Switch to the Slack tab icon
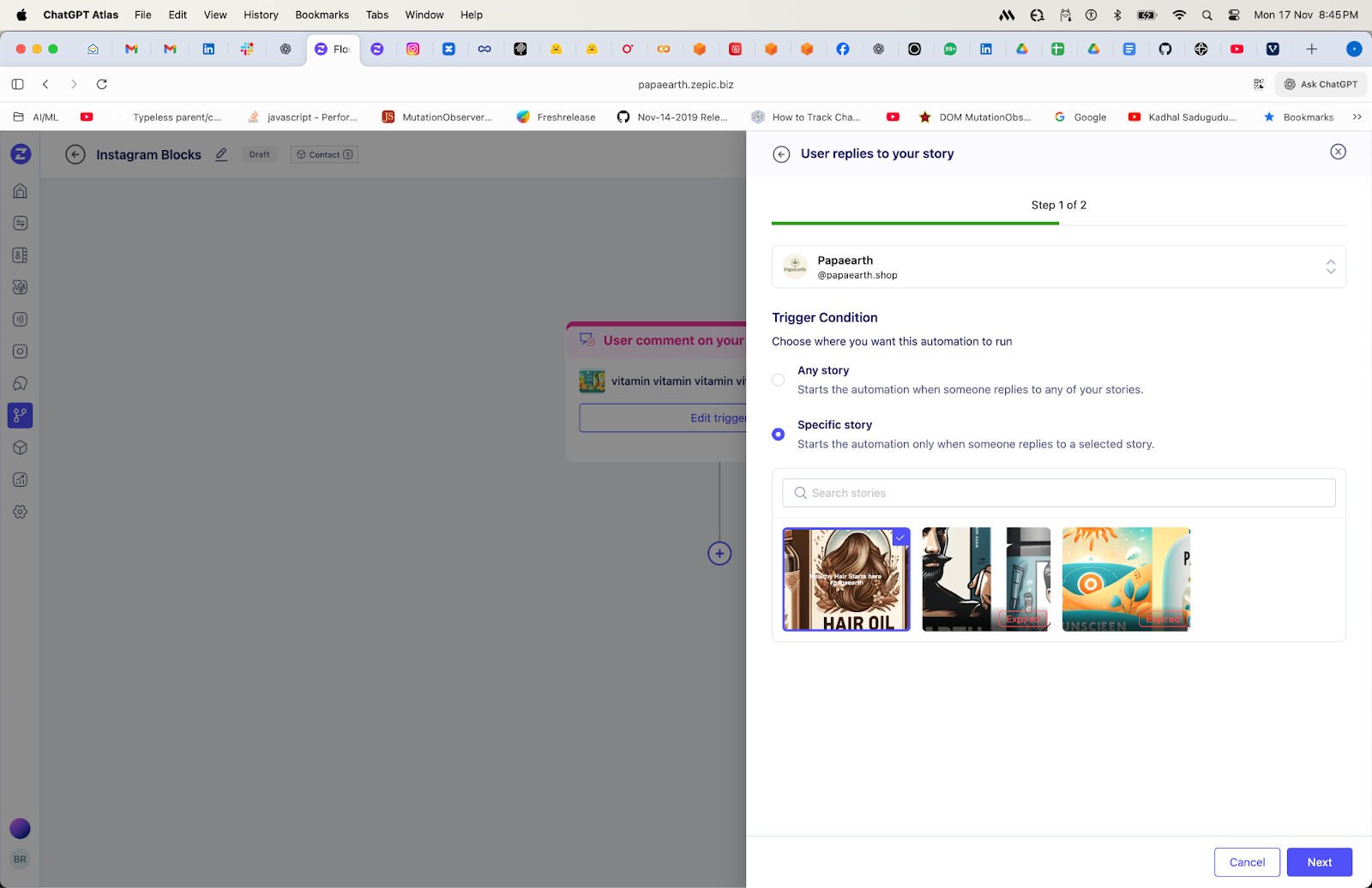Viewport: 1372px width, 888px height. pos(247,49)
